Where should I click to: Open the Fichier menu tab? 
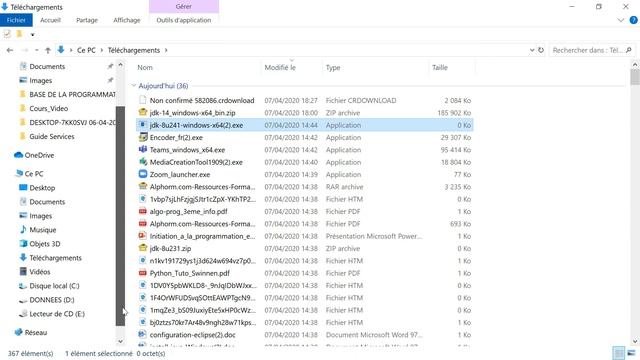click(16, 20)
